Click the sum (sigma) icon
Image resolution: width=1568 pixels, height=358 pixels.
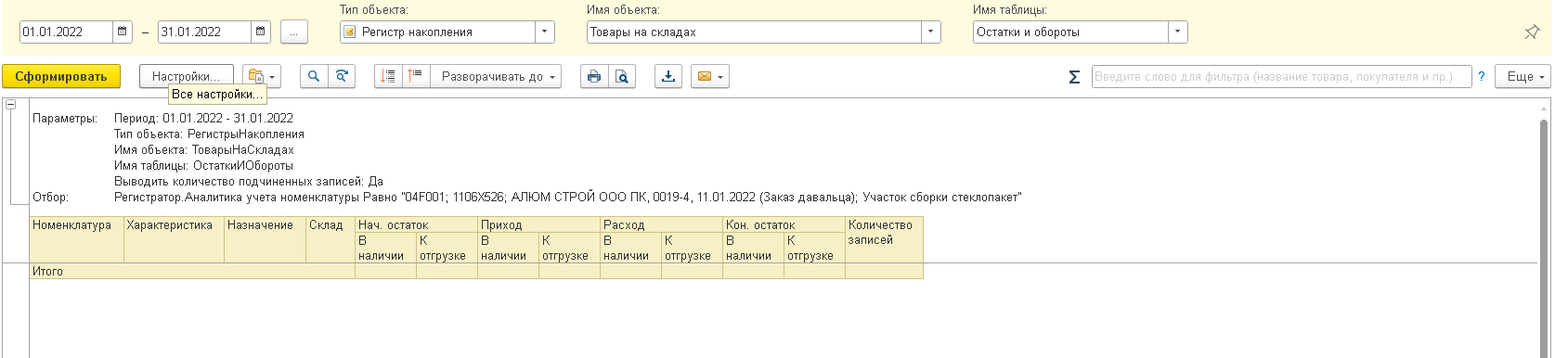coord(1074,77)
